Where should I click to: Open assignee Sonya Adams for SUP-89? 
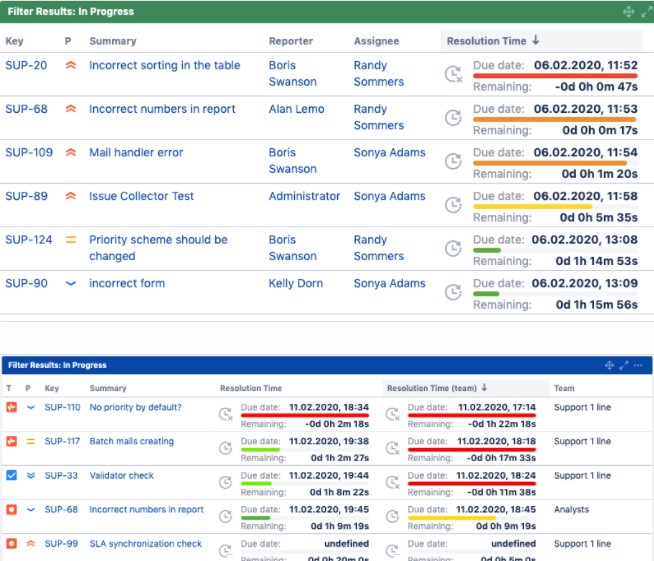coord(390,196)
